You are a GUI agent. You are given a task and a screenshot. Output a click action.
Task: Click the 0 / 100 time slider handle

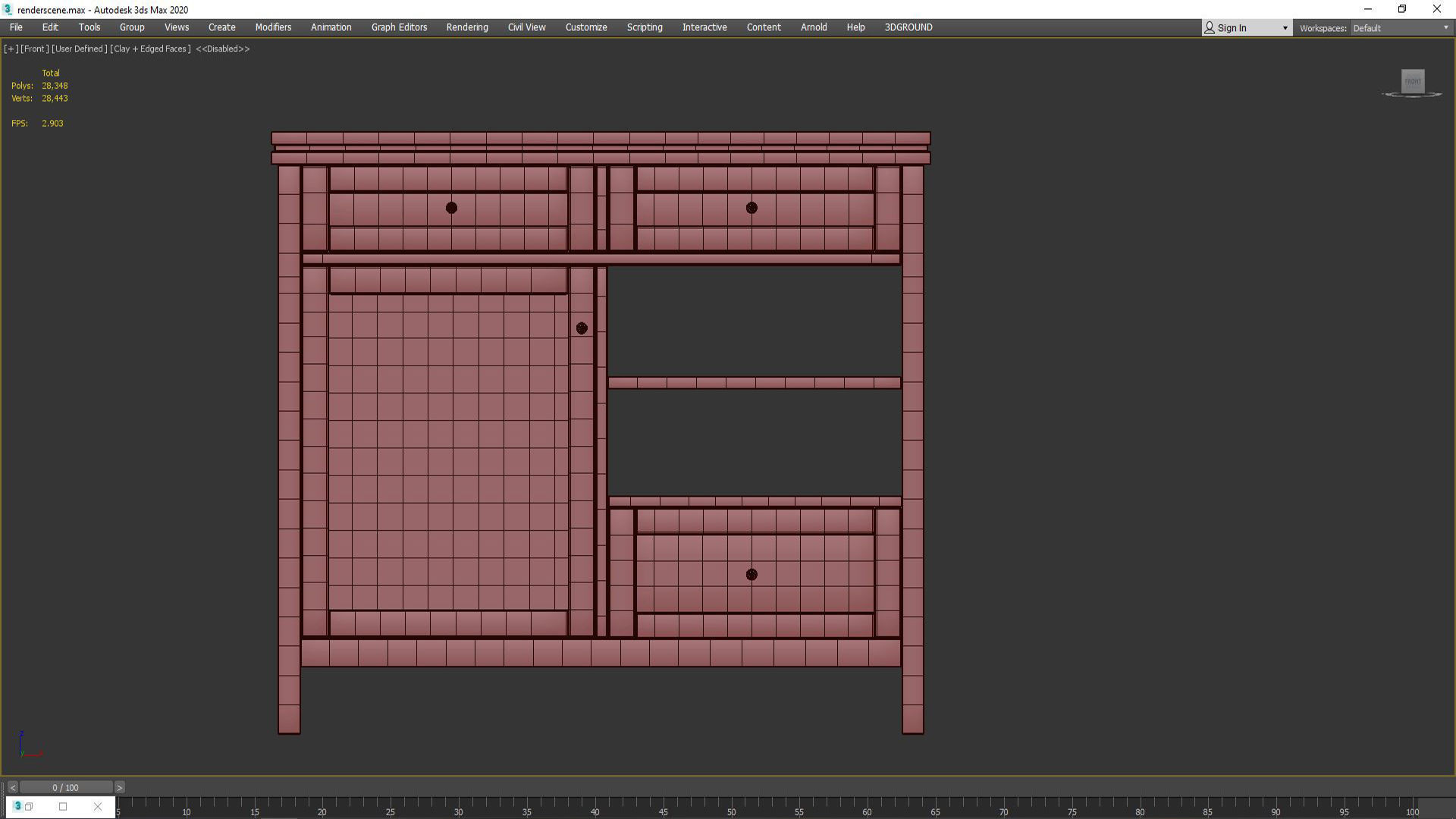tap(65, 787)
